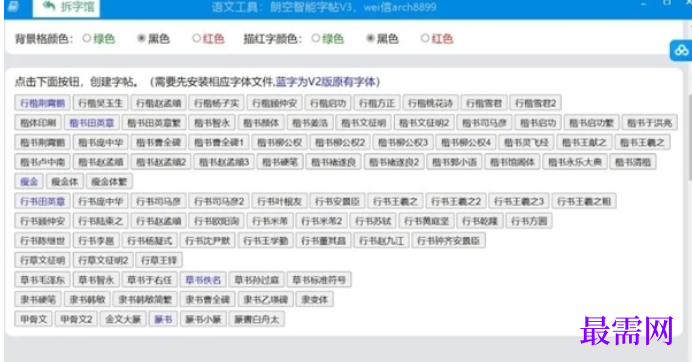Select 红色 for 背景格颜色
Image resolution: width=692 pixels, height=362 pixels.
[x=196, y=38]
